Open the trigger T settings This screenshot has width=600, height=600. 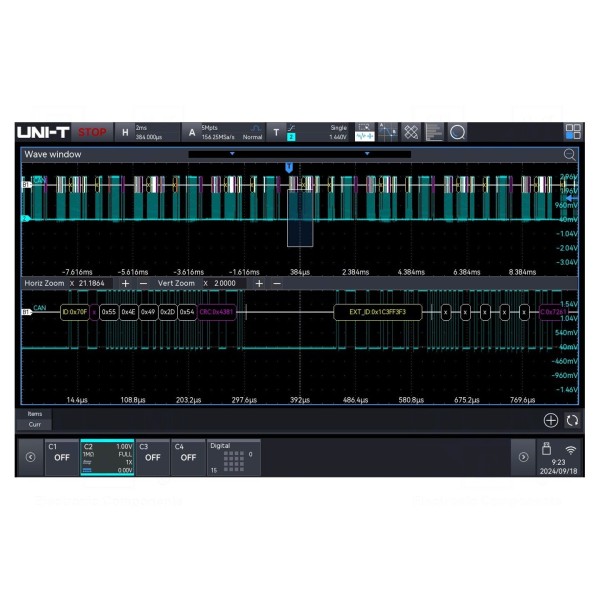coord(276,132)
